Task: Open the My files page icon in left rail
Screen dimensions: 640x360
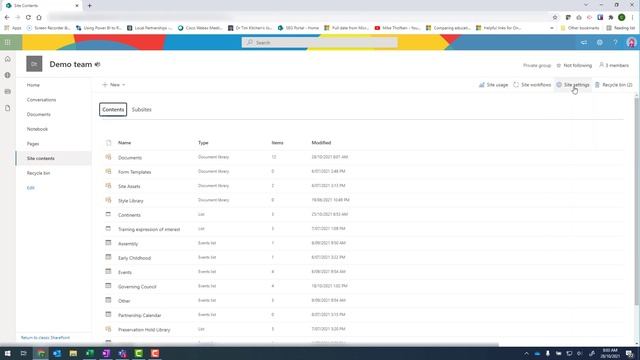Action: 7,108
